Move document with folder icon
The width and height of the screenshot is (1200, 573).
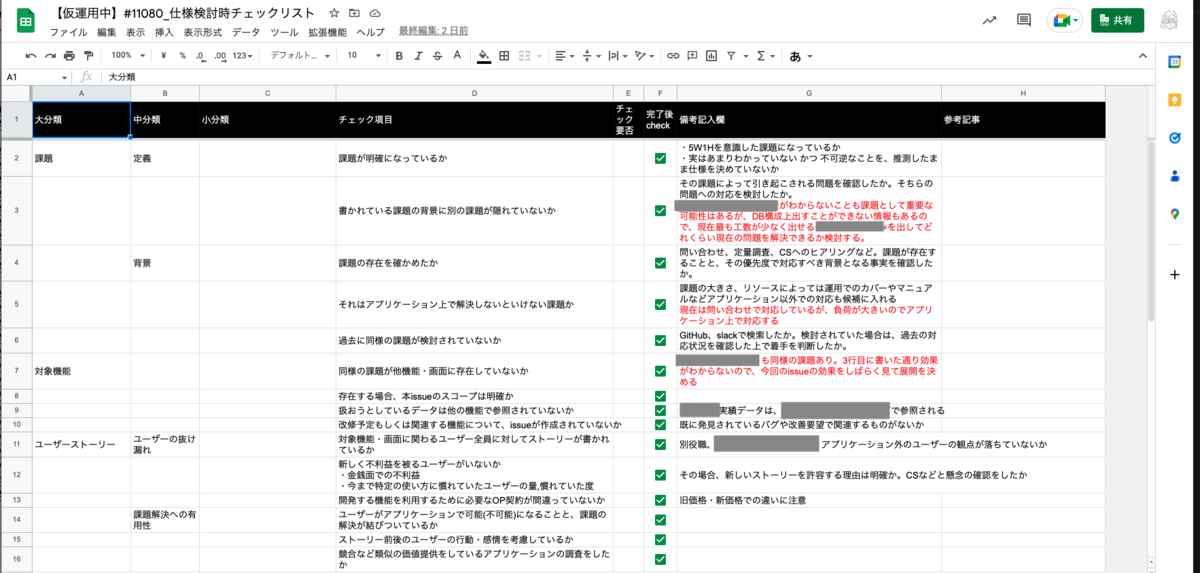355,13
